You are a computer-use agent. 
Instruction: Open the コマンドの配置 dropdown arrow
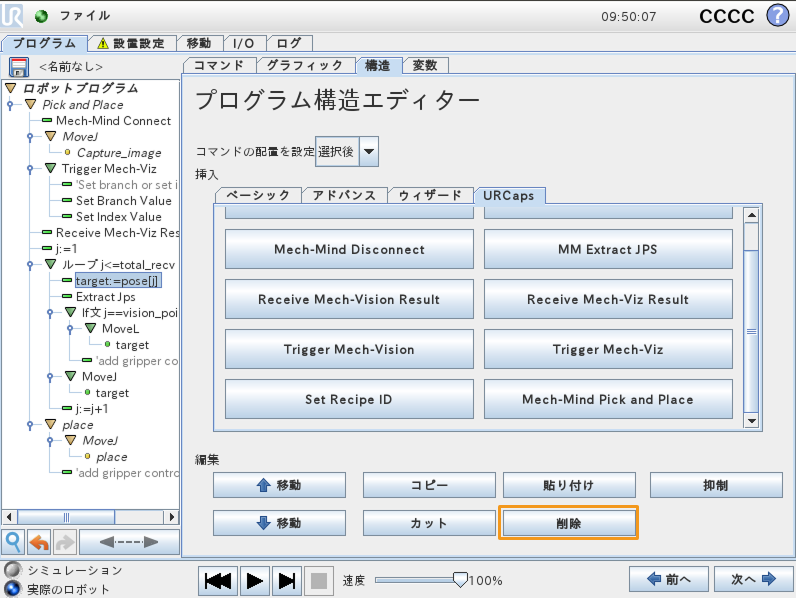click(x=369, y=151)
